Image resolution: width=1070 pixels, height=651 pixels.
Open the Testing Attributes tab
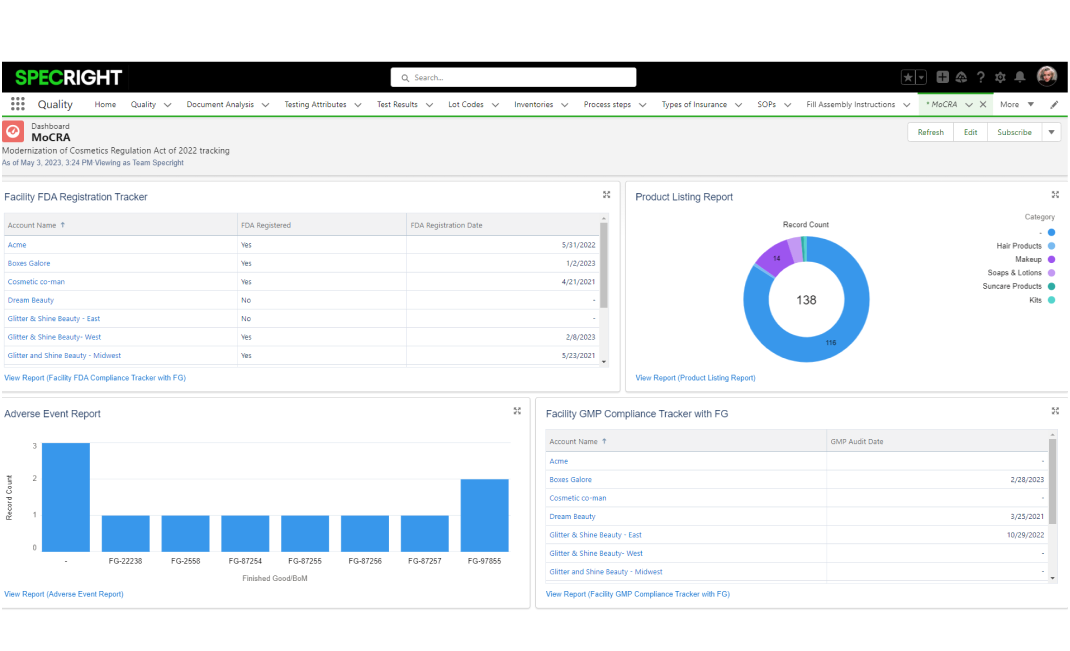315,104
